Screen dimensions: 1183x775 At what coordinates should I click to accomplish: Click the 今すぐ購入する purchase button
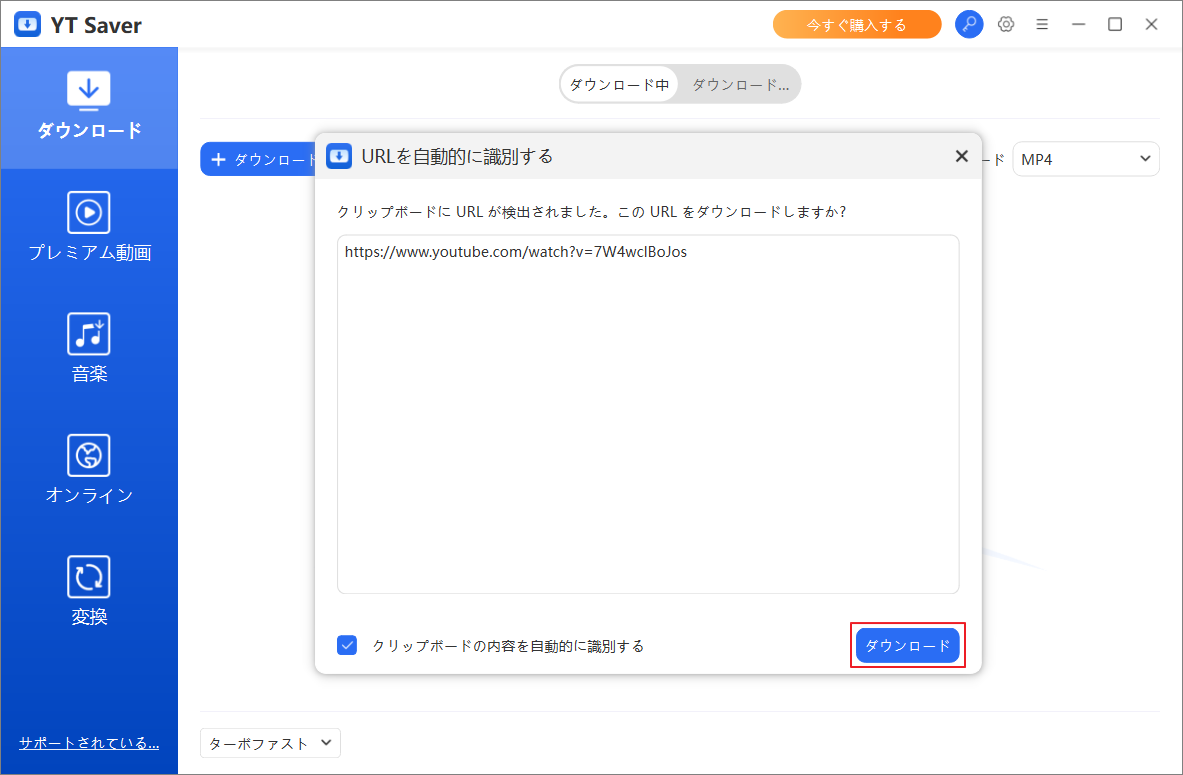pyautogui.click(x=856, y=23)
